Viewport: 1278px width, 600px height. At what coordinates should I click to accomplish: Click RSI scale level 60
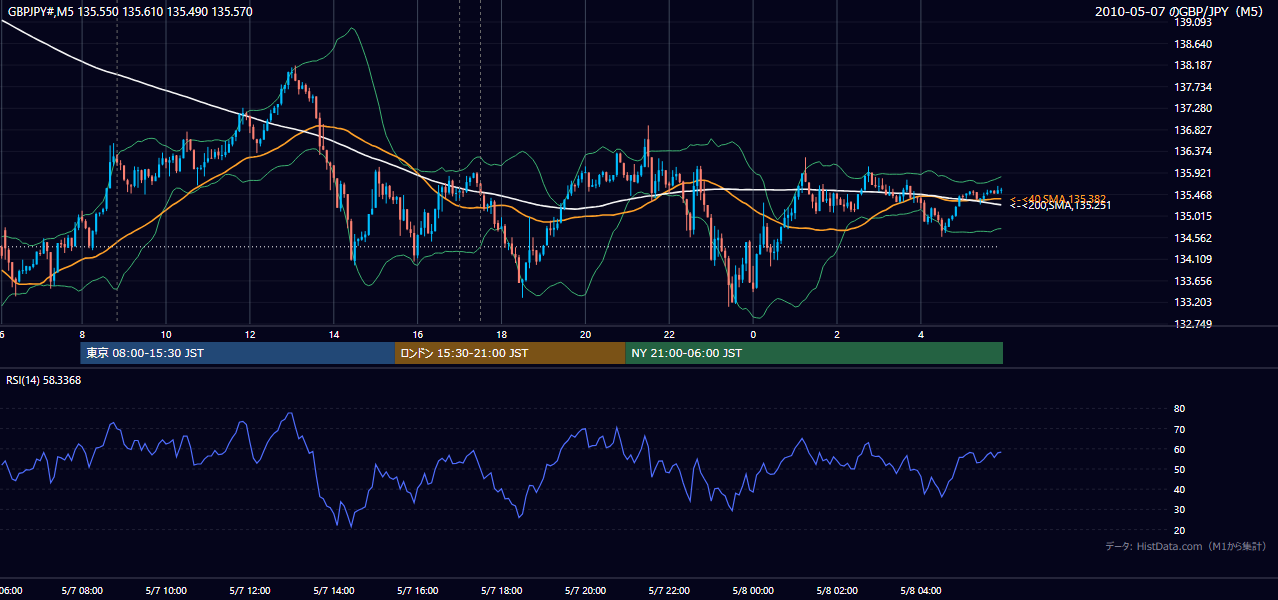tap(1179, 449)
